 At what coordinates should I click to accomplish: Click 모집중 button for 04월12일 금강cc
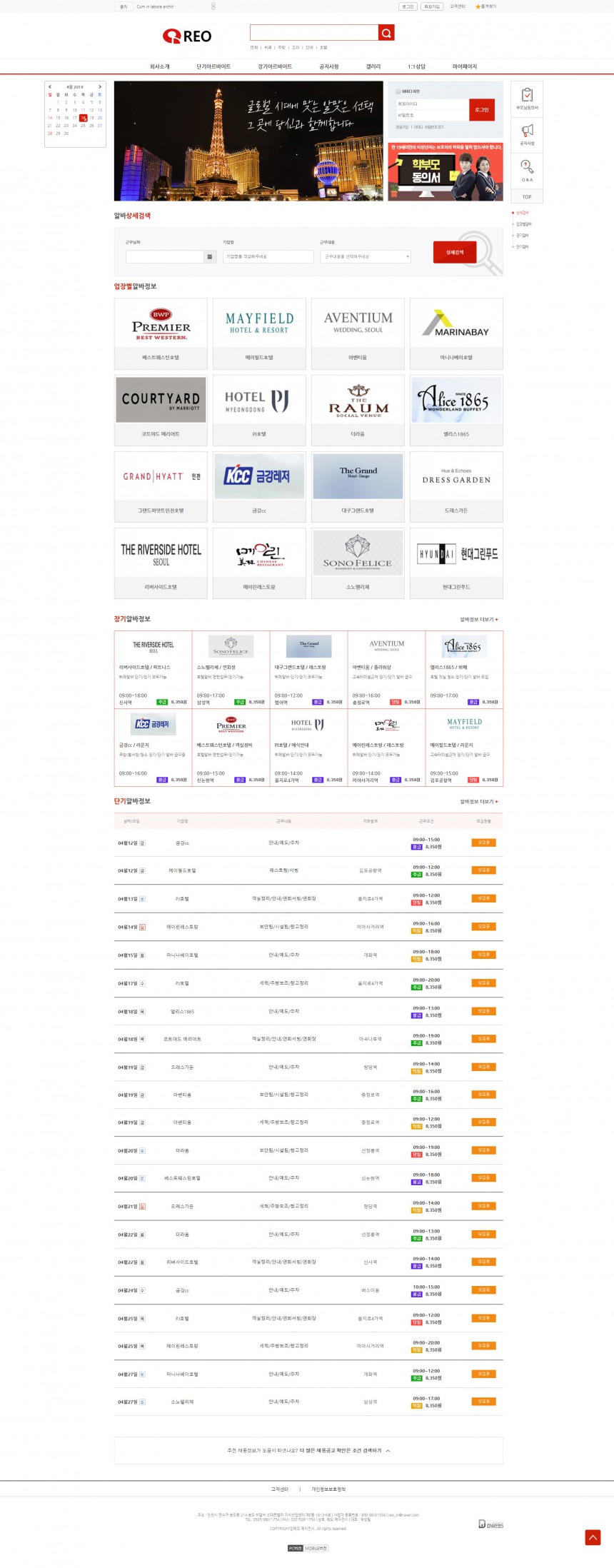pos(483,843)
